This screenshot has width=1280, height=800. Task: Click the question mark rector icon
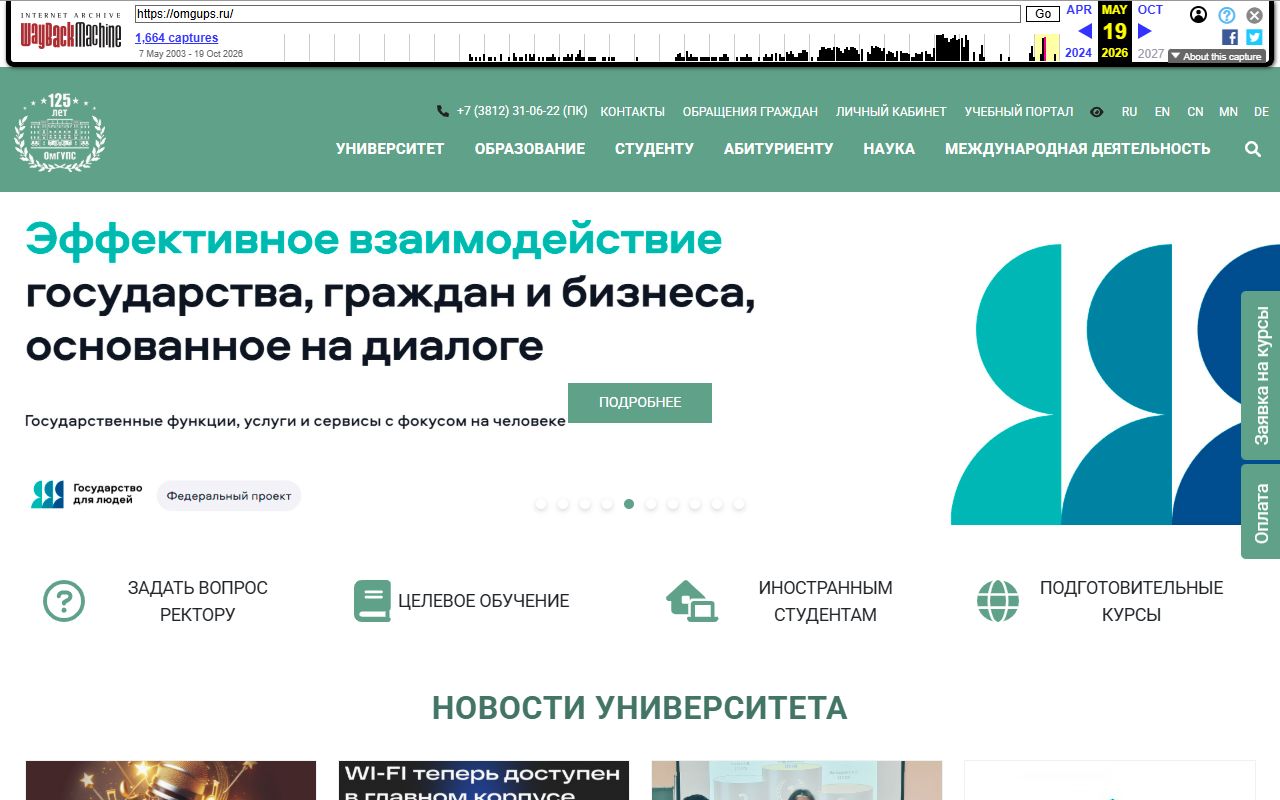64,601
